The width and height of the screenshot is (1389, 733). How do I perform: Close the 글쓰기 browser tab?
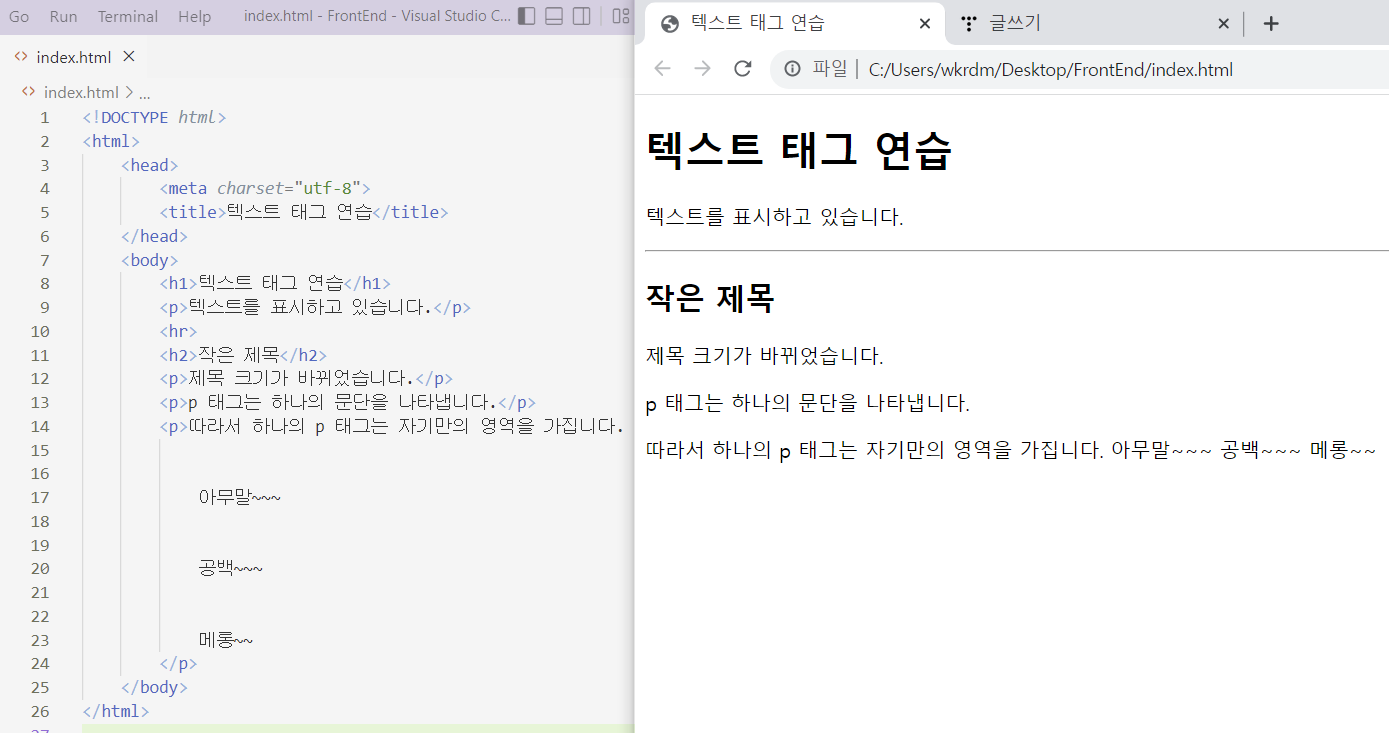pos(1223,23)
